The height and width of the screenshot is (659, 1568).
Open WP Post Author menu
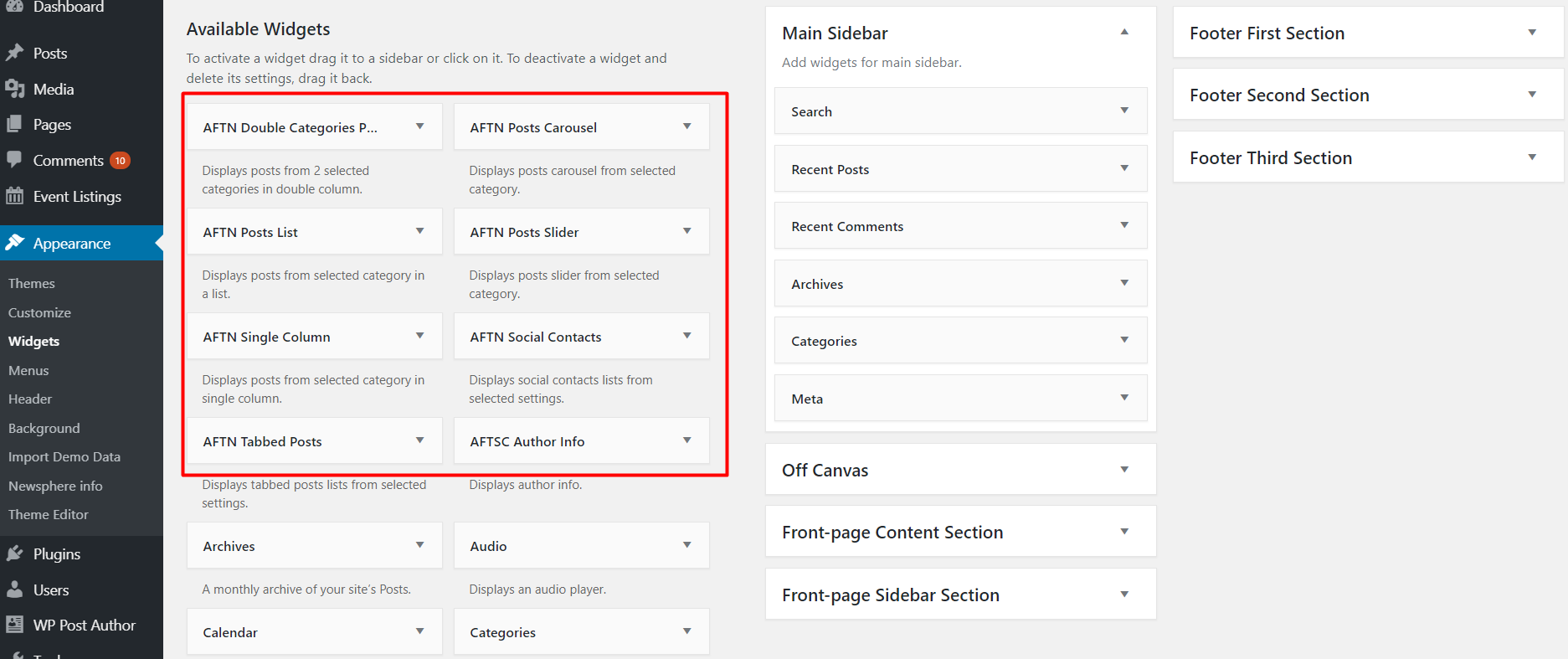(85, 625)
